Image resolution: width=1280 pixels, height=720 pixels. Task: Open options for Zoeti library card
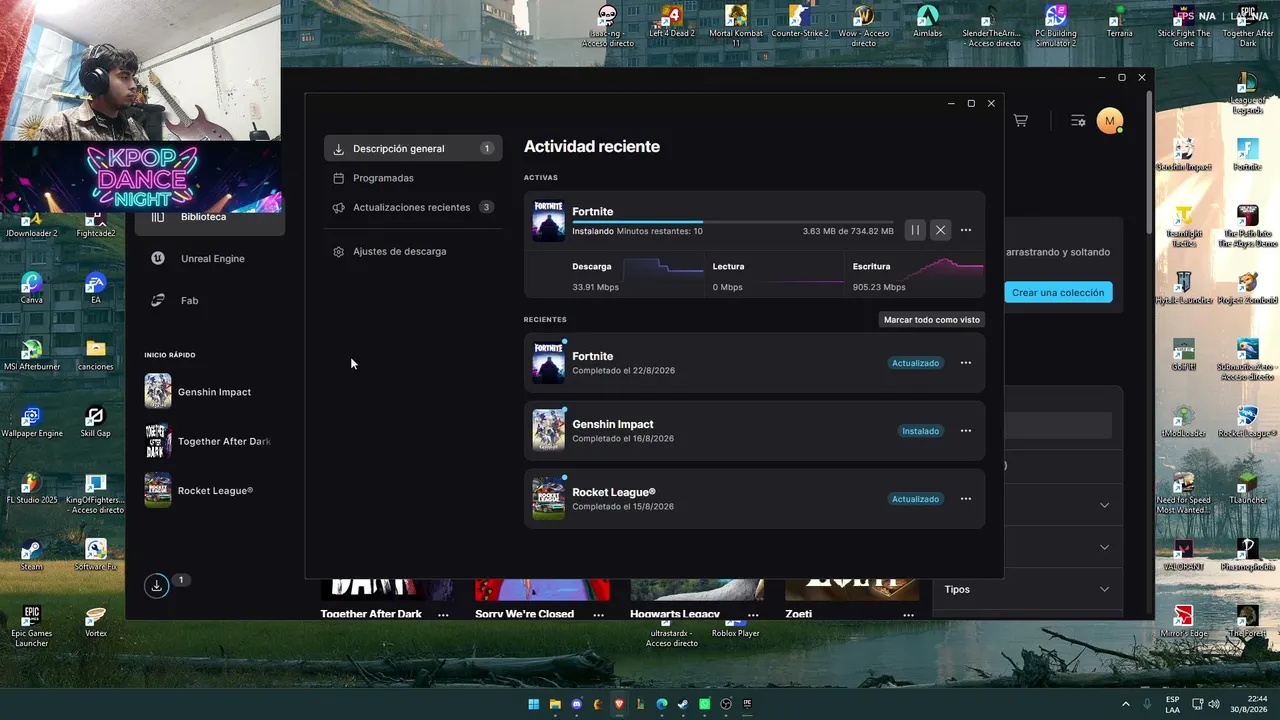[907, 614]
